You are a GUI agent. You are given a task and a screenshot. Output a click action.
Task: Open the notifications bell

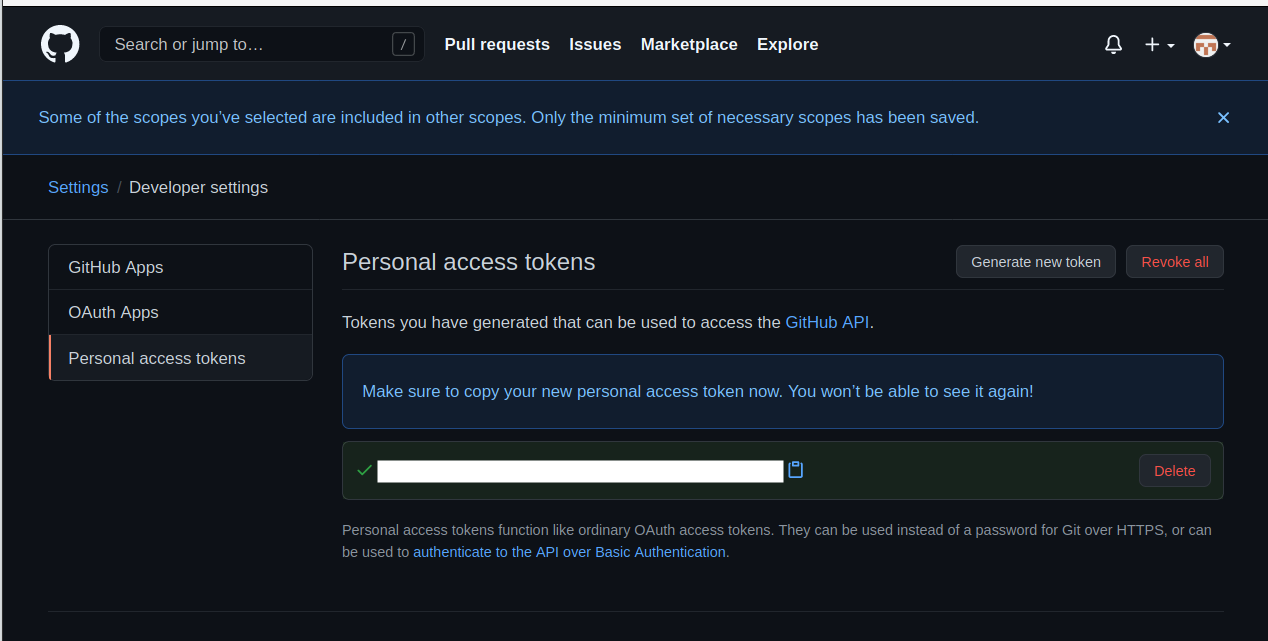(x=1113, y=45)
